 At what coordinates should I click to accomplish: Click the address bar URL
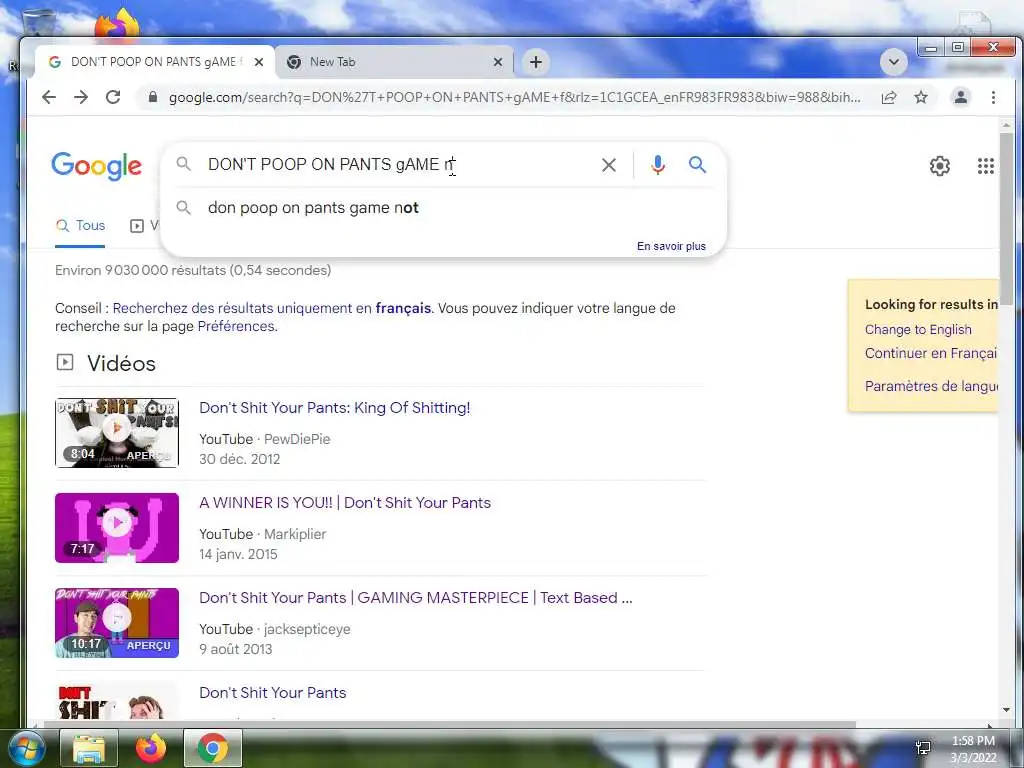[x=514, y=97]
